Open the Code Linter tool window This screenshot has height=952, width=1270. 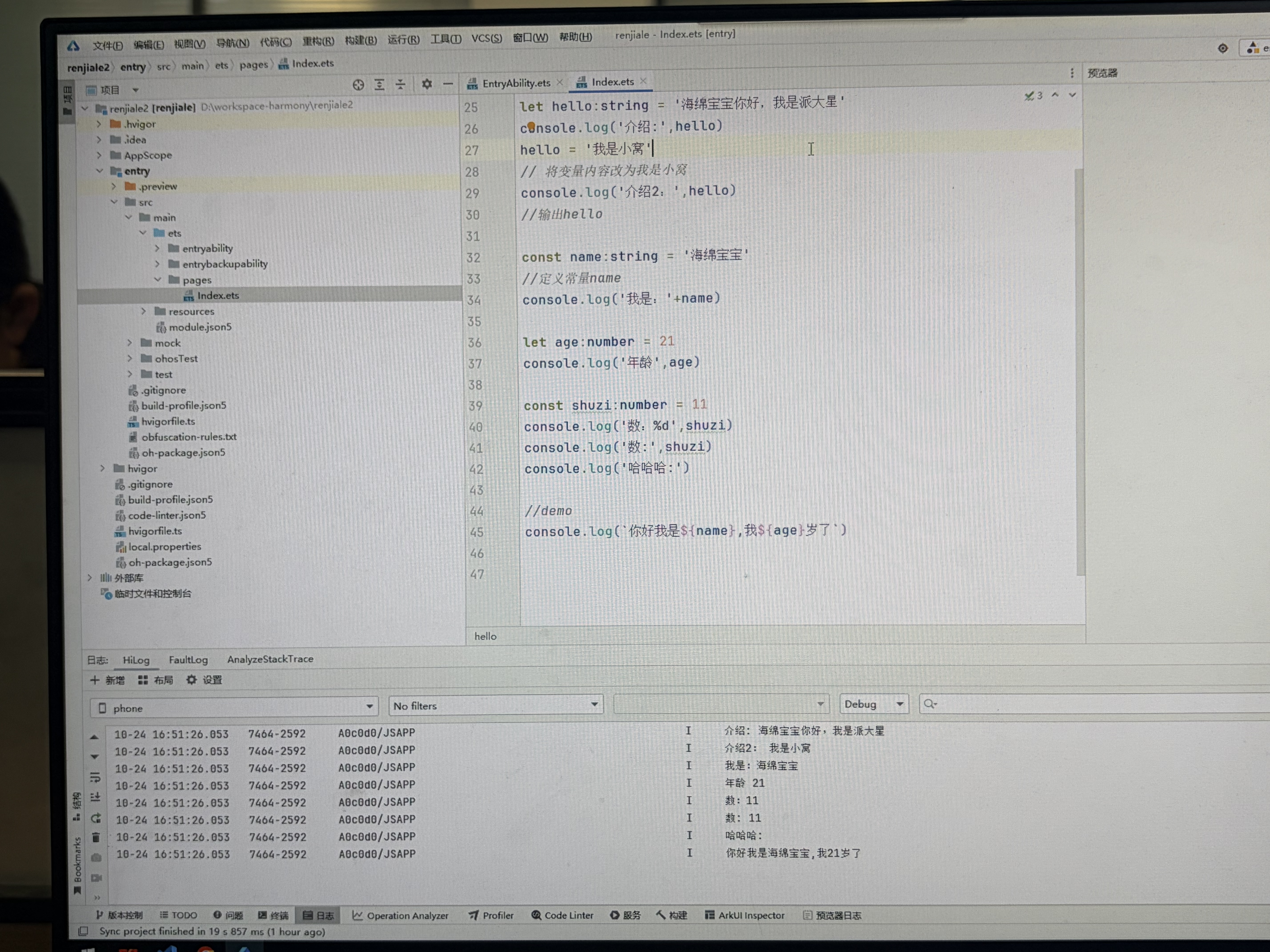coord(562,915)
